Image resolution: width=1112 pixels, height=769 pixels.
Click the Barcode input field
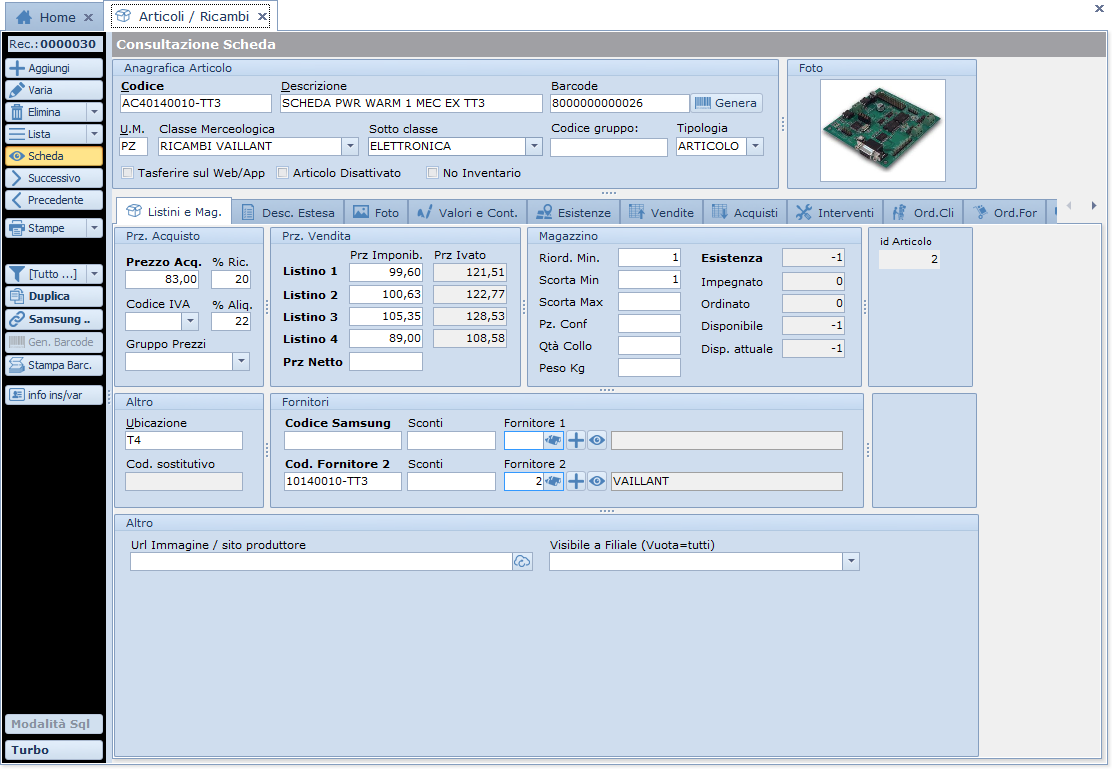(x=620, y=104)
